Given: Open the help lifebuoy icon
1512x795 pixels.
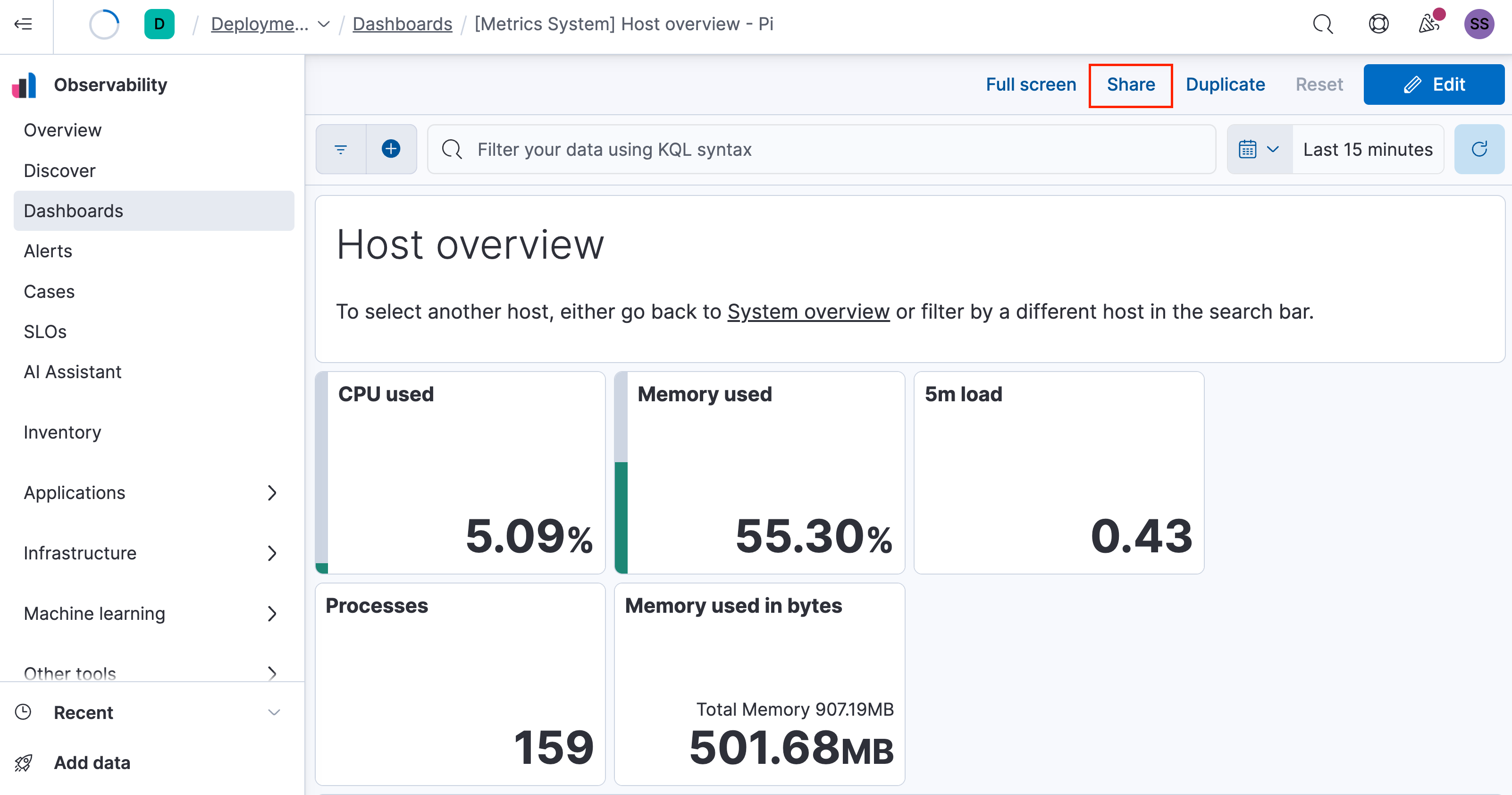Looking at the screenshot, I should tap(1378, 24).
